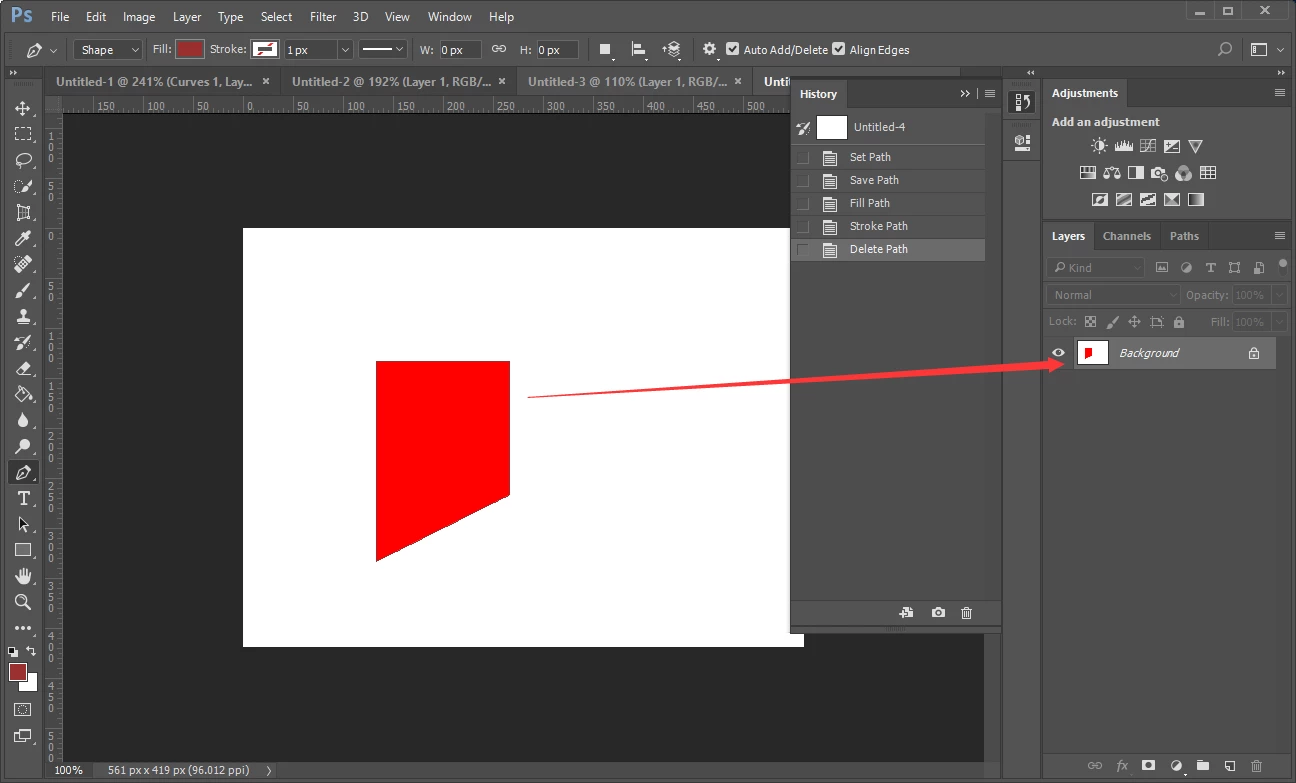This screenshot has height=783, width=1296.
Task: Open the Filter menu
Action: [323, 16]
